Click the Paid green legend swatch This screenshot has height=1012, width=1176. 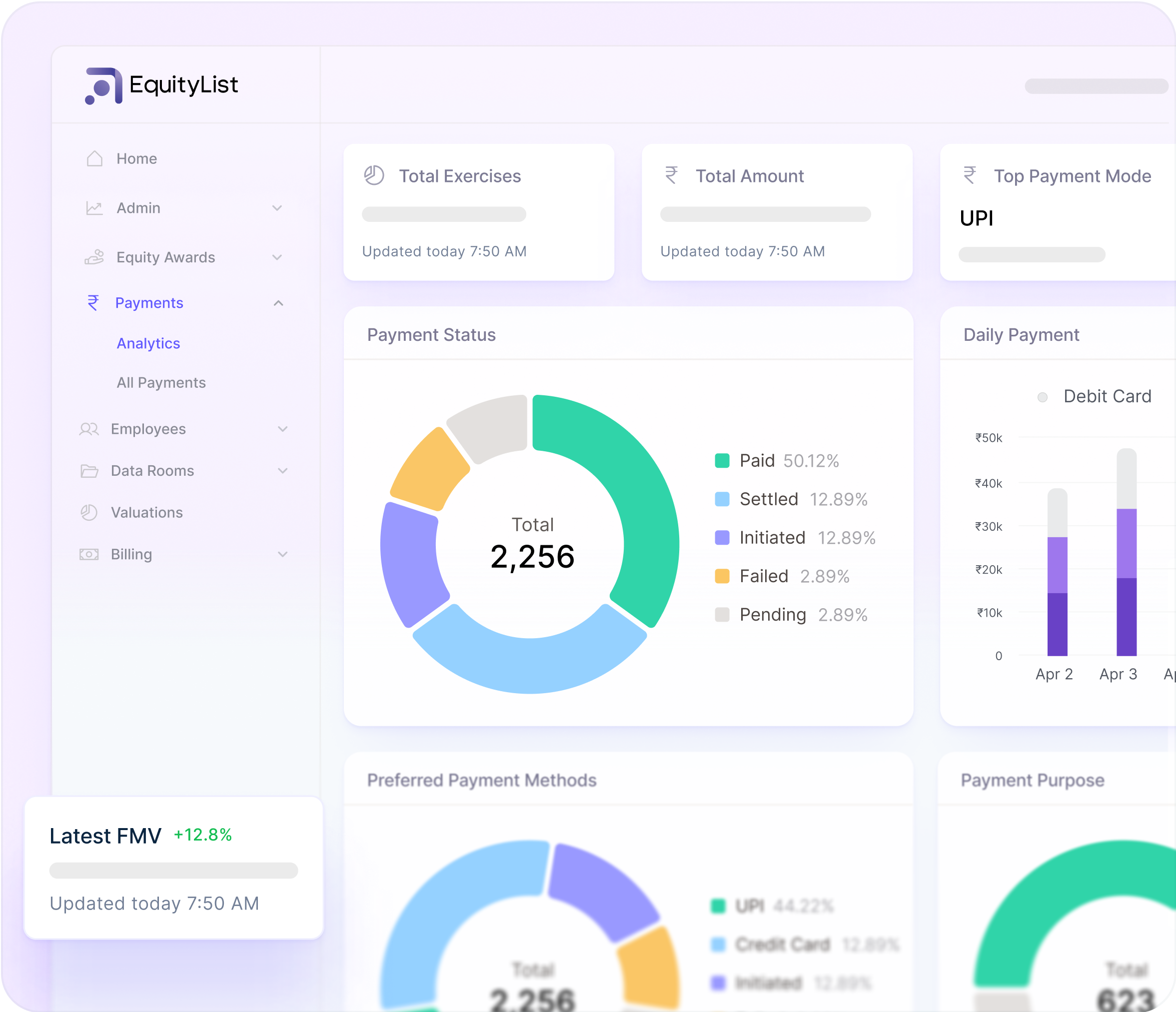tap(721, 460)
